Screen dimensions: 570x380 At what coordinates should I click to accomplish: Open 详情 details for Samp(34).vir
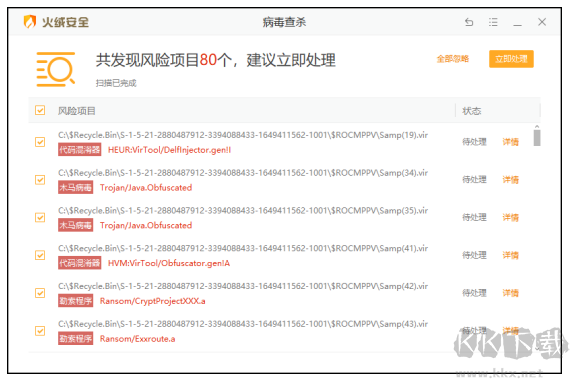[x=510, y=180]
